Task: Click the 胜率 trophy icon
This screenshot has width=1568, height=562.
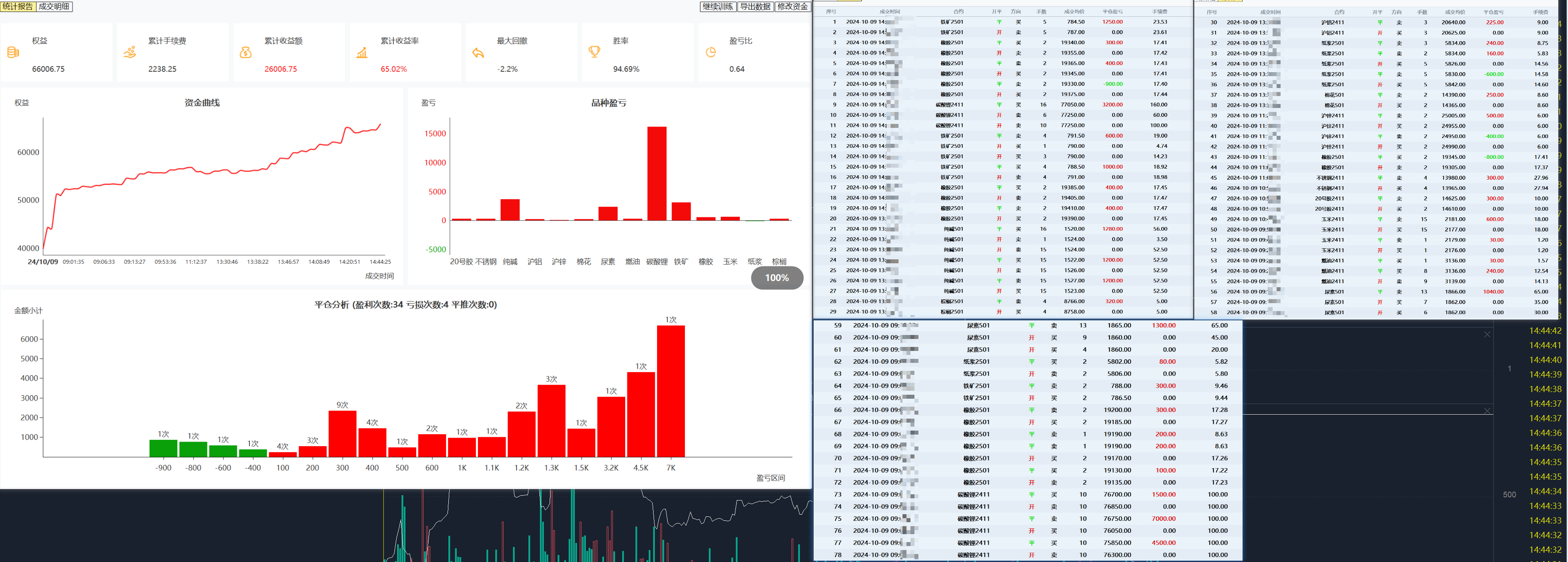Action: (595, 52)
